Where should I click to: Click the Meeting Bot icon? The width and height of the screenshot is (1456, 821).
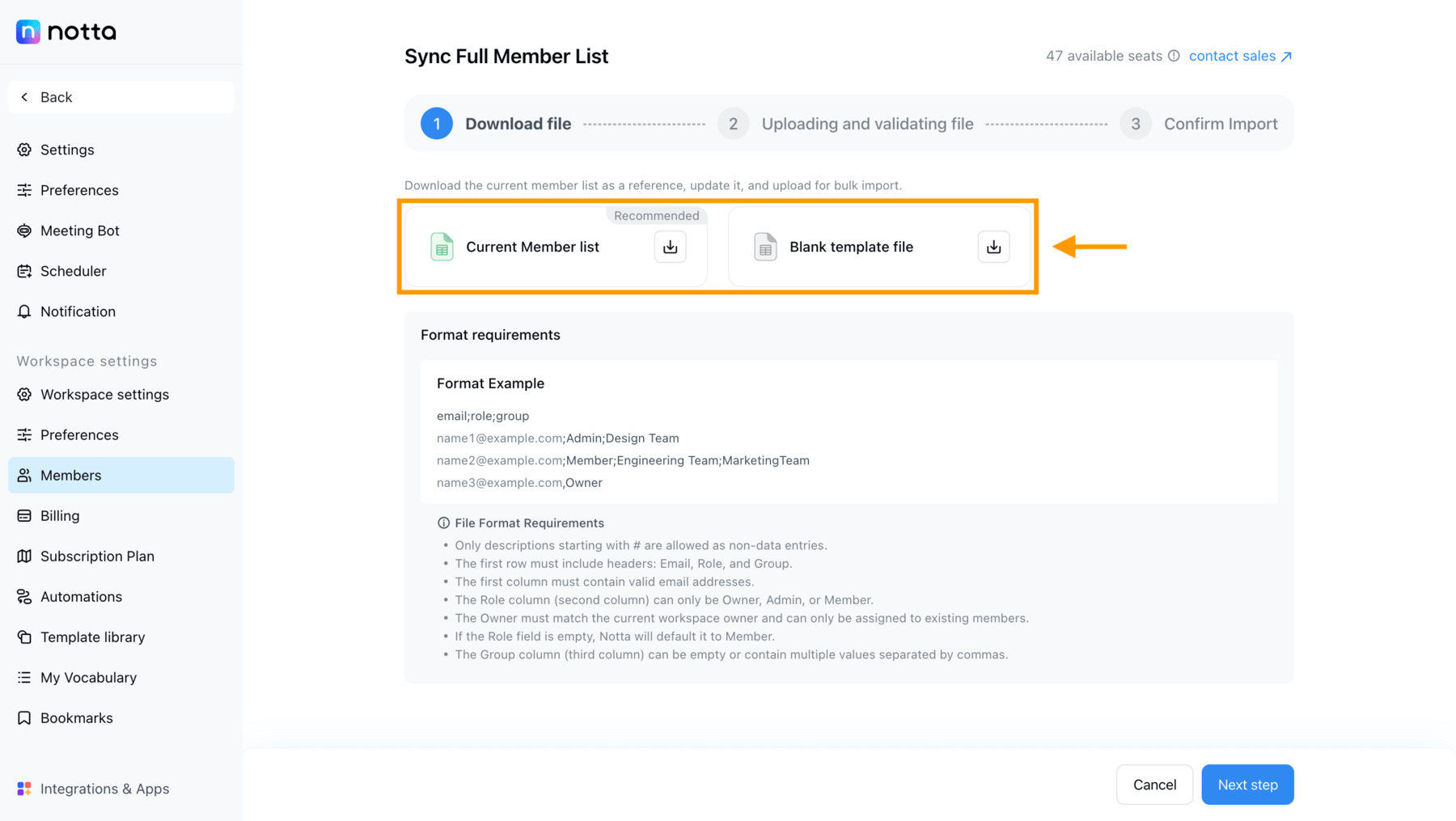click(24, 231)
